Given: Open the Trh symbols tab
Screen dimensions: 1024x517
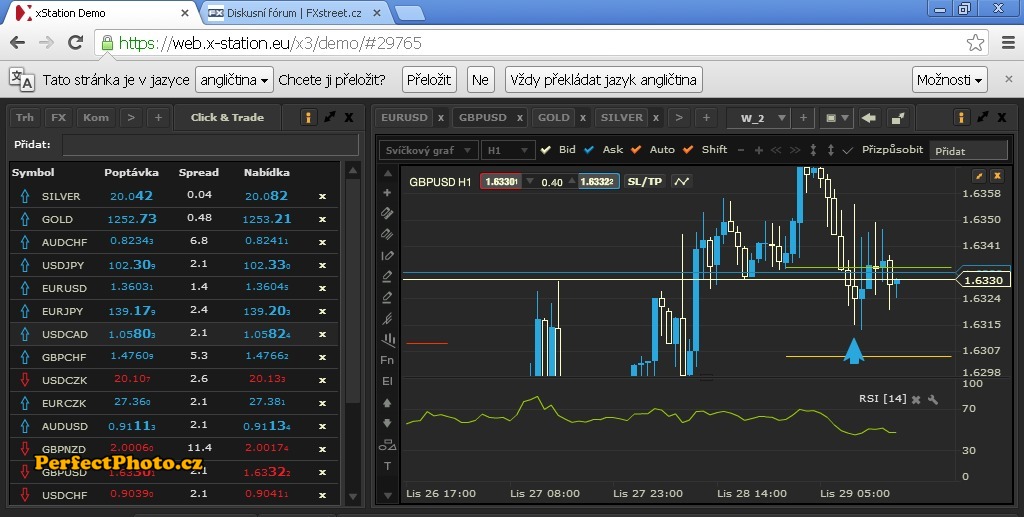Looking at the screenshot, I should [x=25, y=118].
